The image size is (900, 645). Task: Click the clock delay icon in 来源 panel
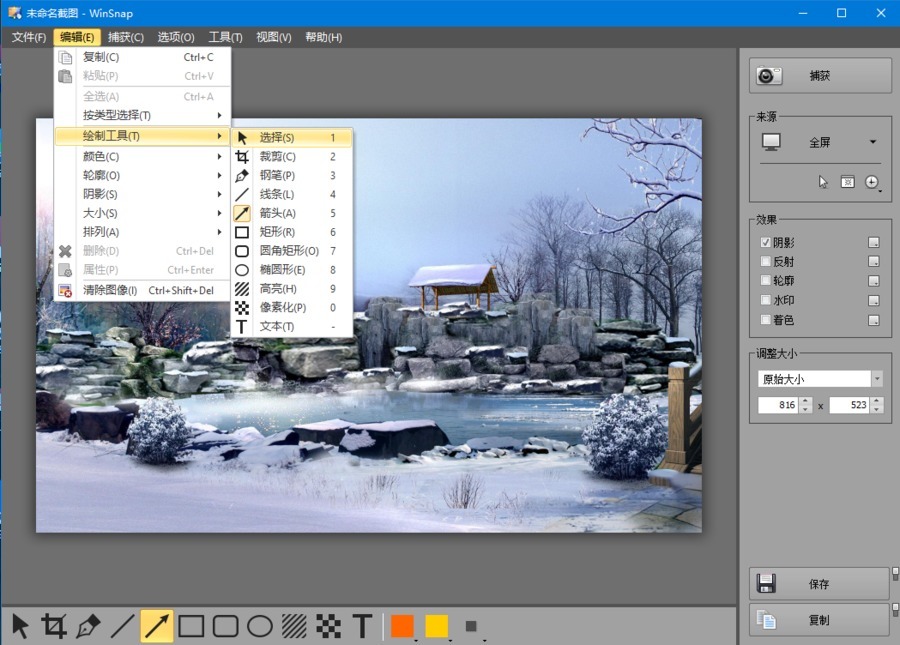[x=872, y=182]
